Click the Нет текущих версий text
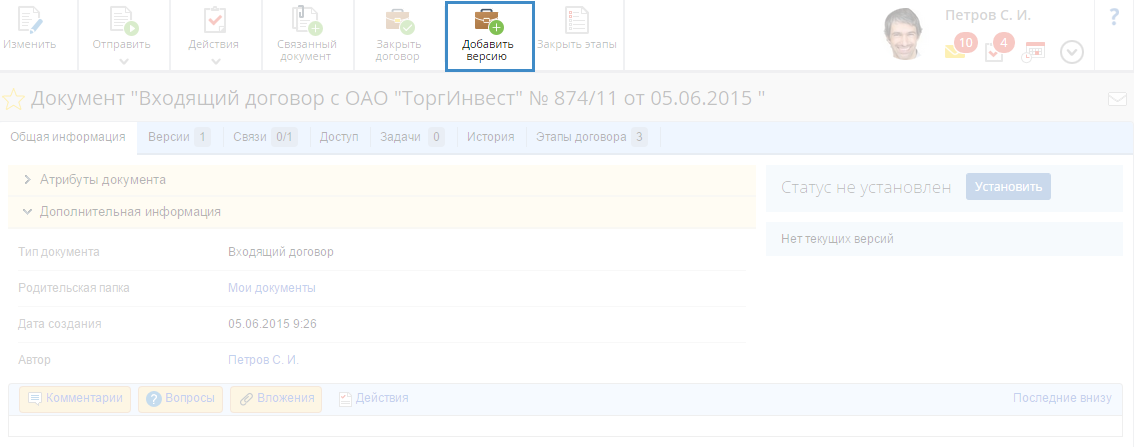Viewport: 1134px width, 447px height. 837,239
